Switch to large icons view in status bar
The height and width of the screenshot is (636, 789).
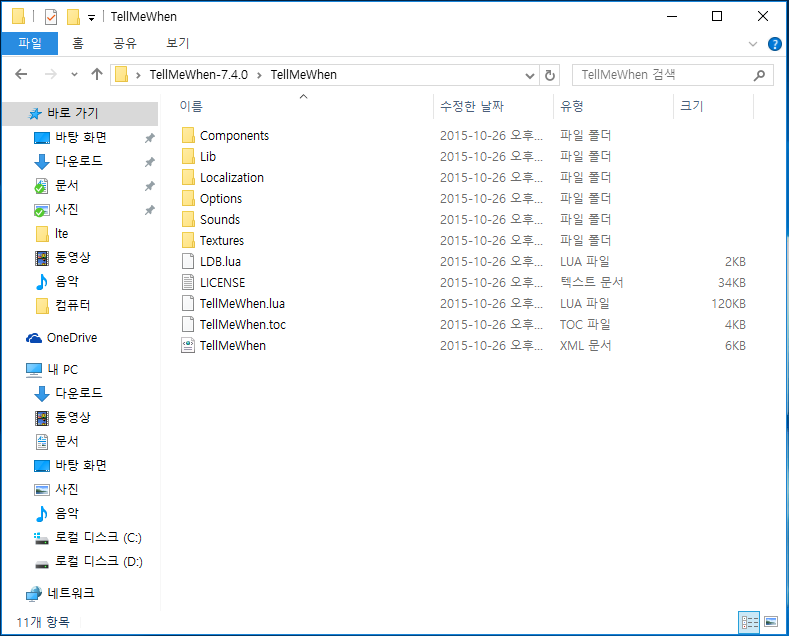pyautogui.click(x=771, y=622)
